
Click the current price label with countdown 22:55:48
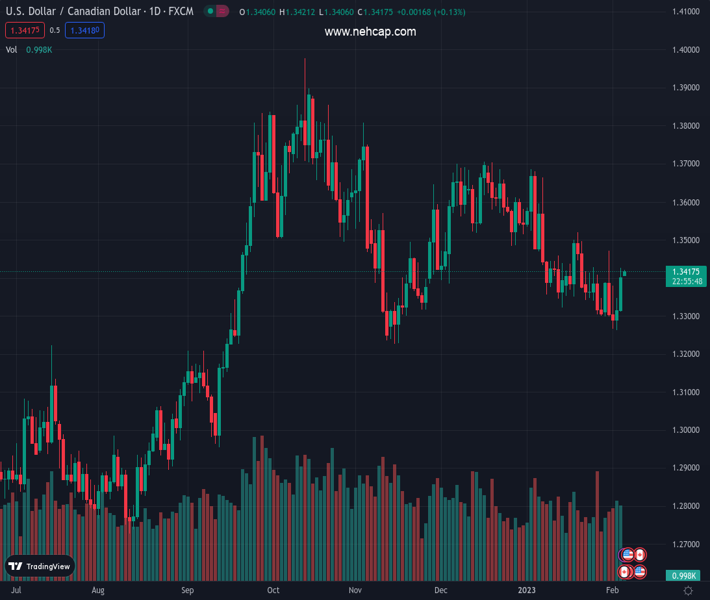tap(686, 276)
